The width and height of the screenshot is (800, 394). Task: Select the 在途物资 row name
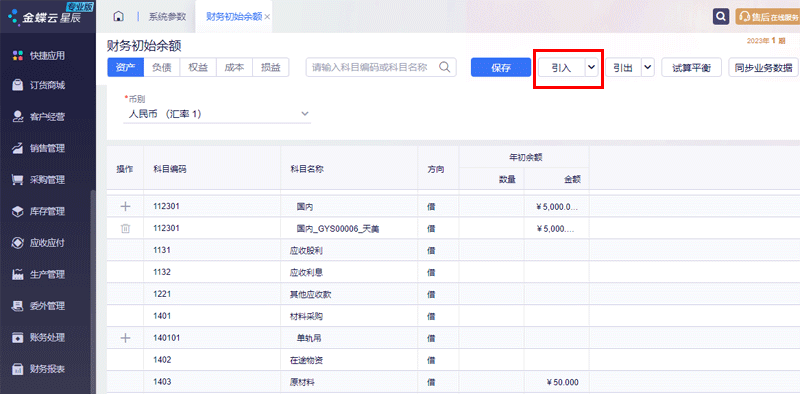306,360
